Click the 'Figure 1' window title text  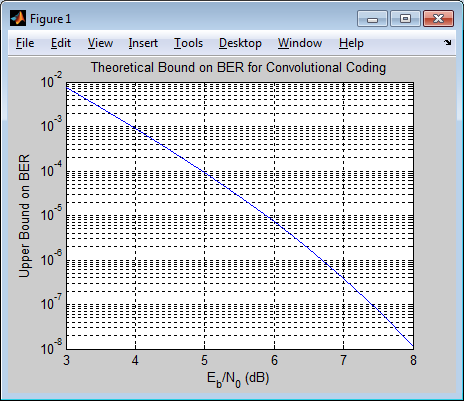pos(51,19)
